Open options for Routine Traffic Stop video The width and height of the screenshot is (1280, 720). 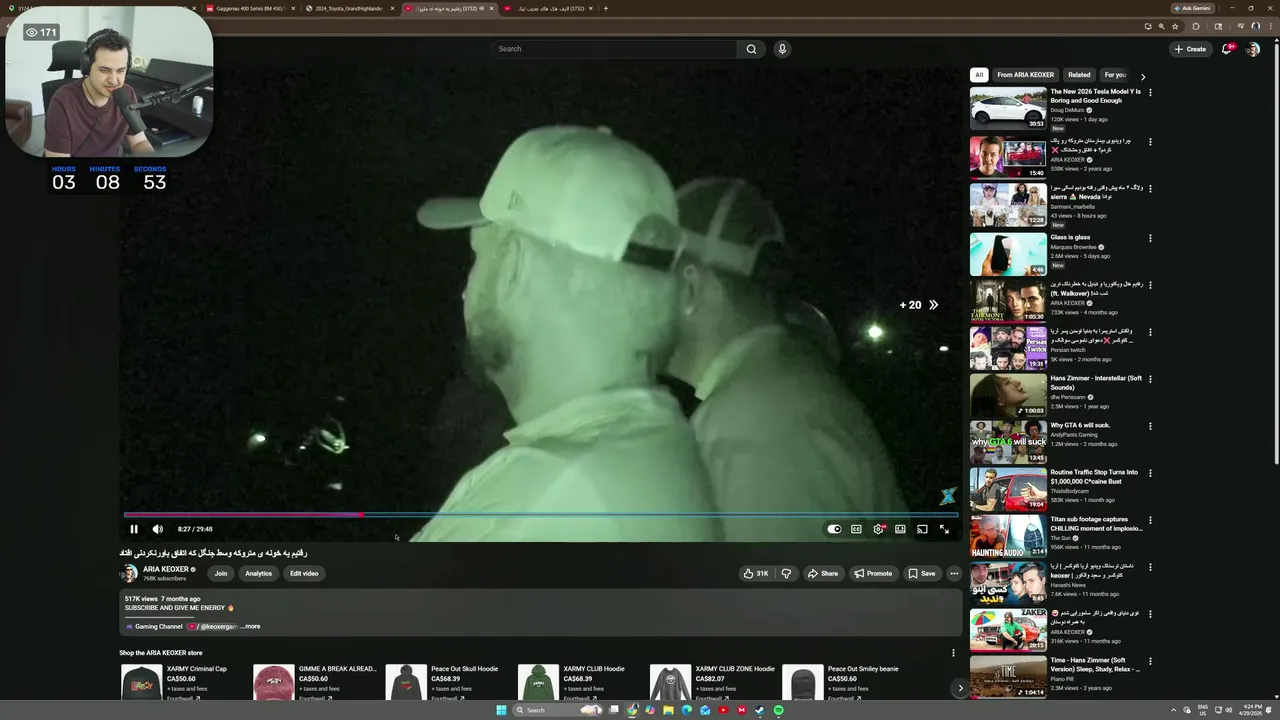[x=1150, y=473]
